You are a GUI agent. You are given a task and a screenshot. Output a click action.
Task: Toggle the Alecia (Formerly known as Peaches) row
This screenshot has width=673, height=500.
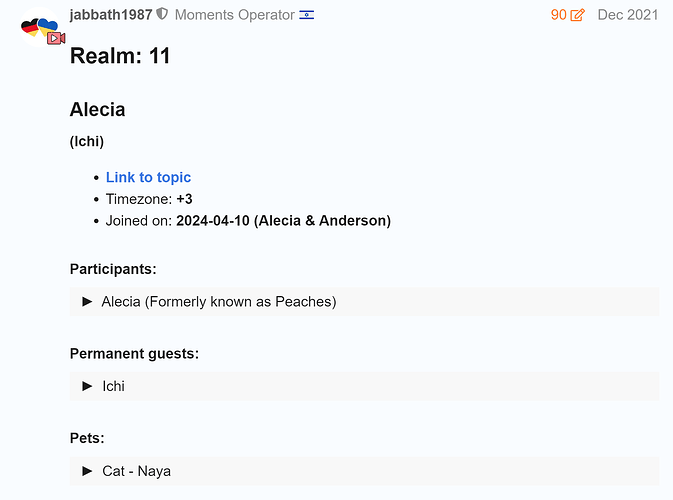tap(219, 301)
